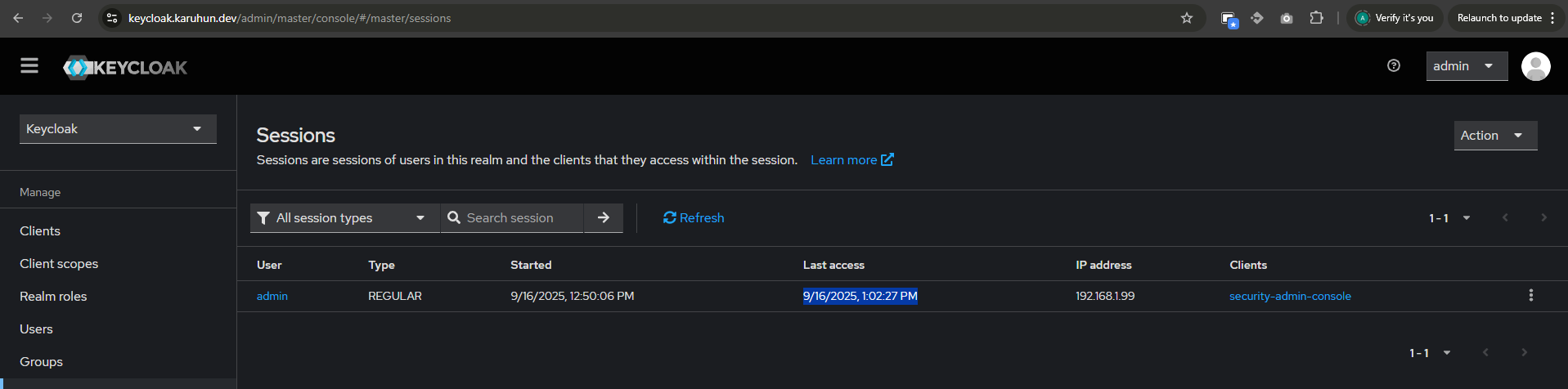Screen dimensions: 1568x389
Task: Open the browser extensions puzzle icon
Action: coord(1316,18)
